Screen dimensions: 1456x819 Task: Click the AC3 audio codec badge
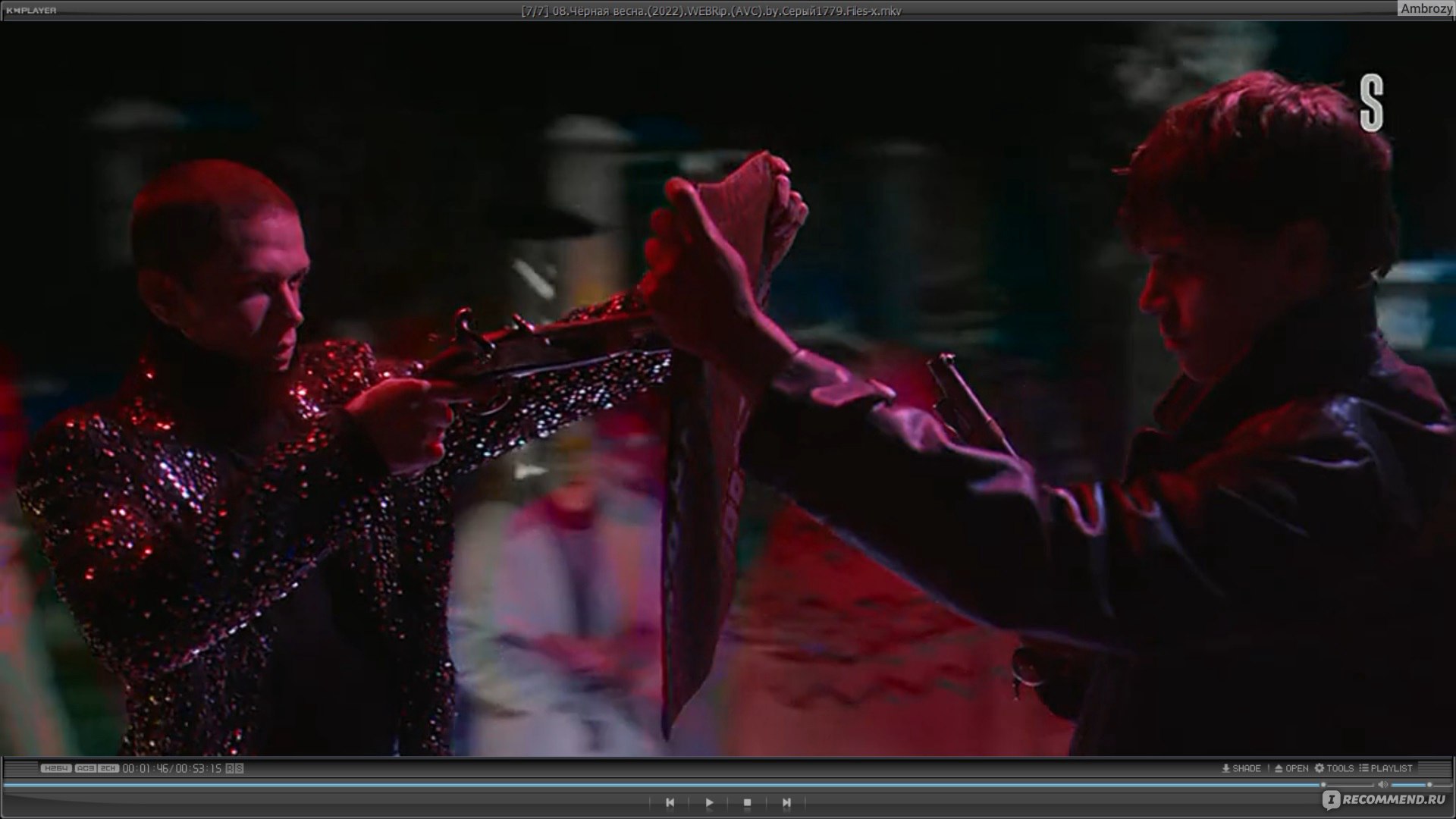coord(85,768)
